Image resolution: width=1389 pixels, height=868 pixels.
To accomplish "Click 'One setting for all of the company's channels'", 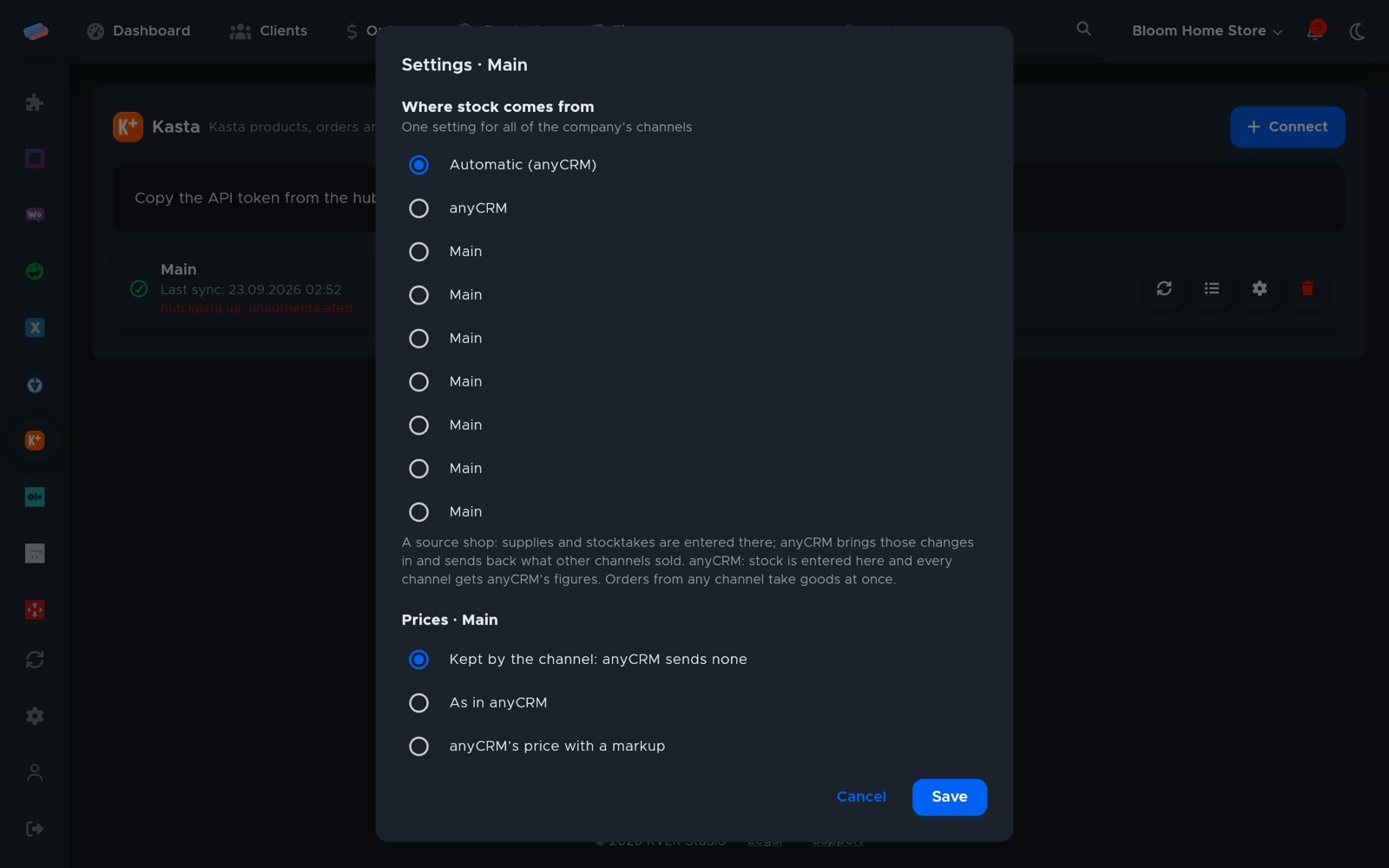I will tap(547, 128).
